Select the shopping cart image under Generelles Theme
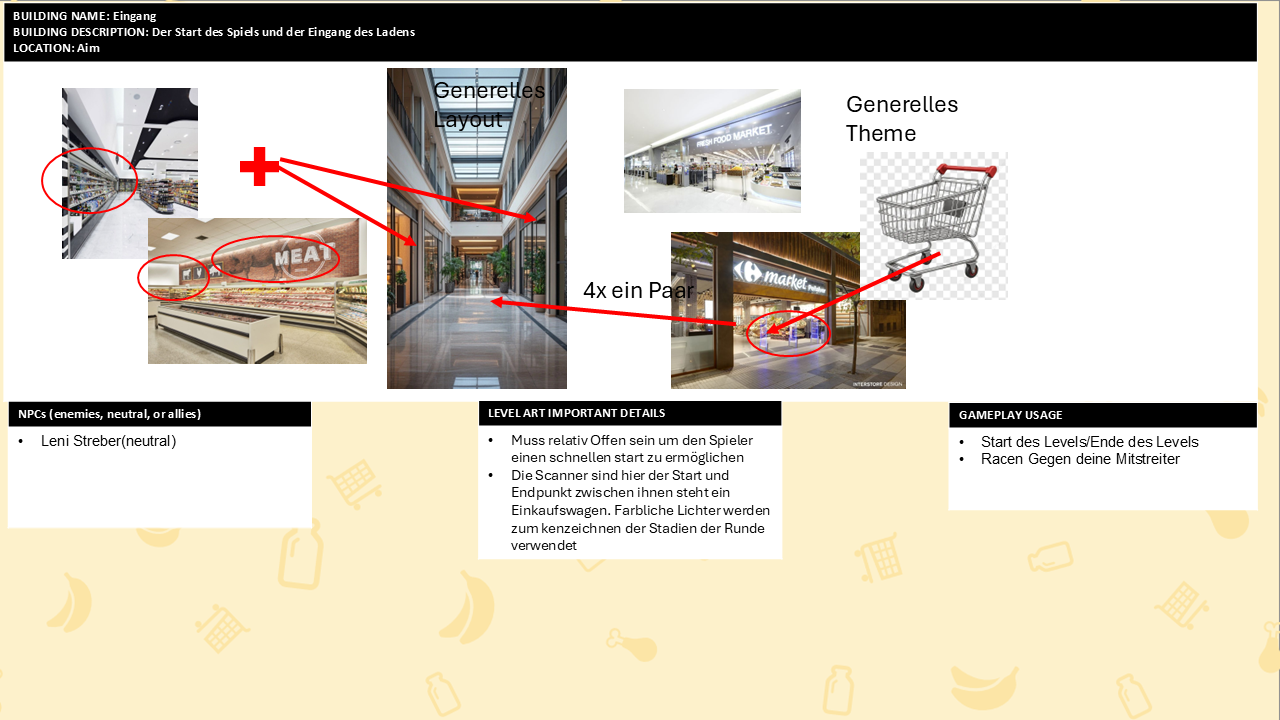This screenshot has width=1280, height=720. 934,226
